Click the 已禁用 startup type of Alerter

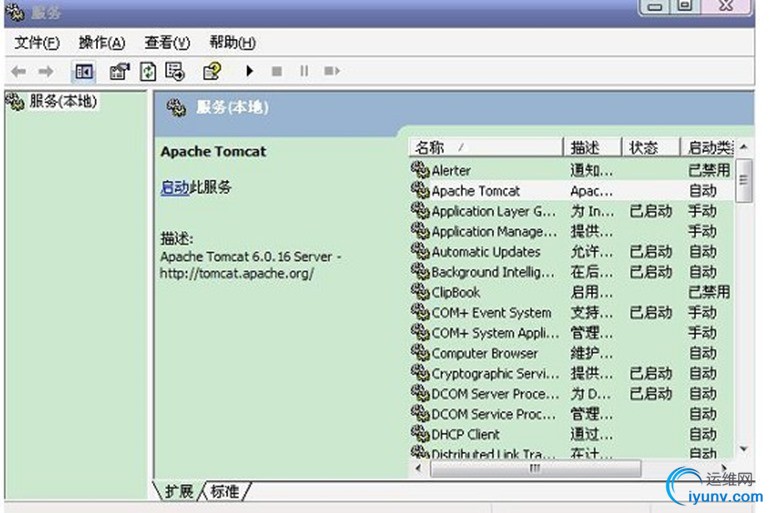(x=709, y=170)
